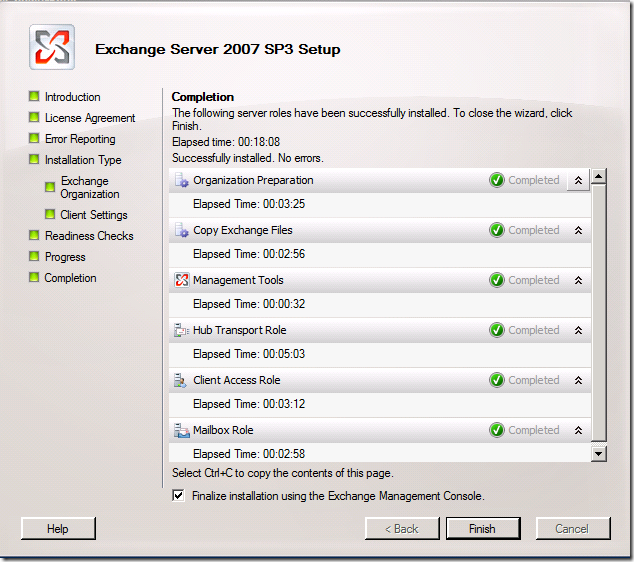This screenshot has height=562, width=634.
Task: Select the Exchange Organization sub-step
Action: tap(90, 187)
